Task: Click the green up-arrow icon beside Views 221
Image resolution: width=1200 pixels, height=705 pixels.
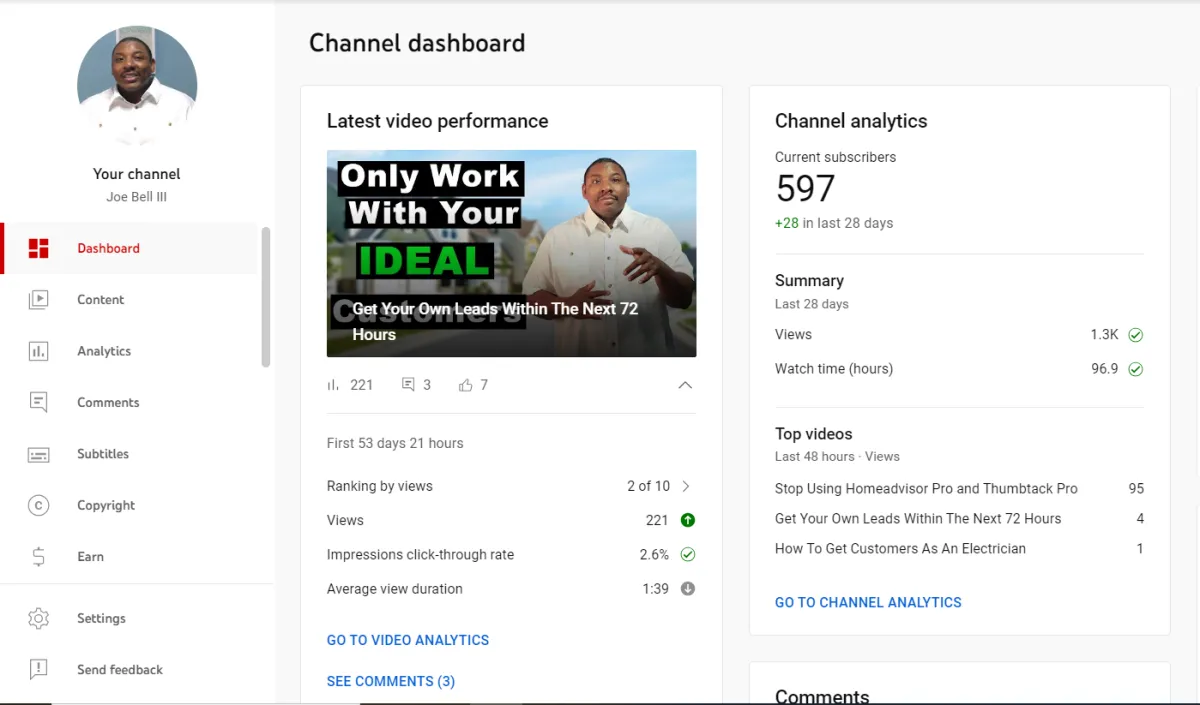Action: (687, 520)
